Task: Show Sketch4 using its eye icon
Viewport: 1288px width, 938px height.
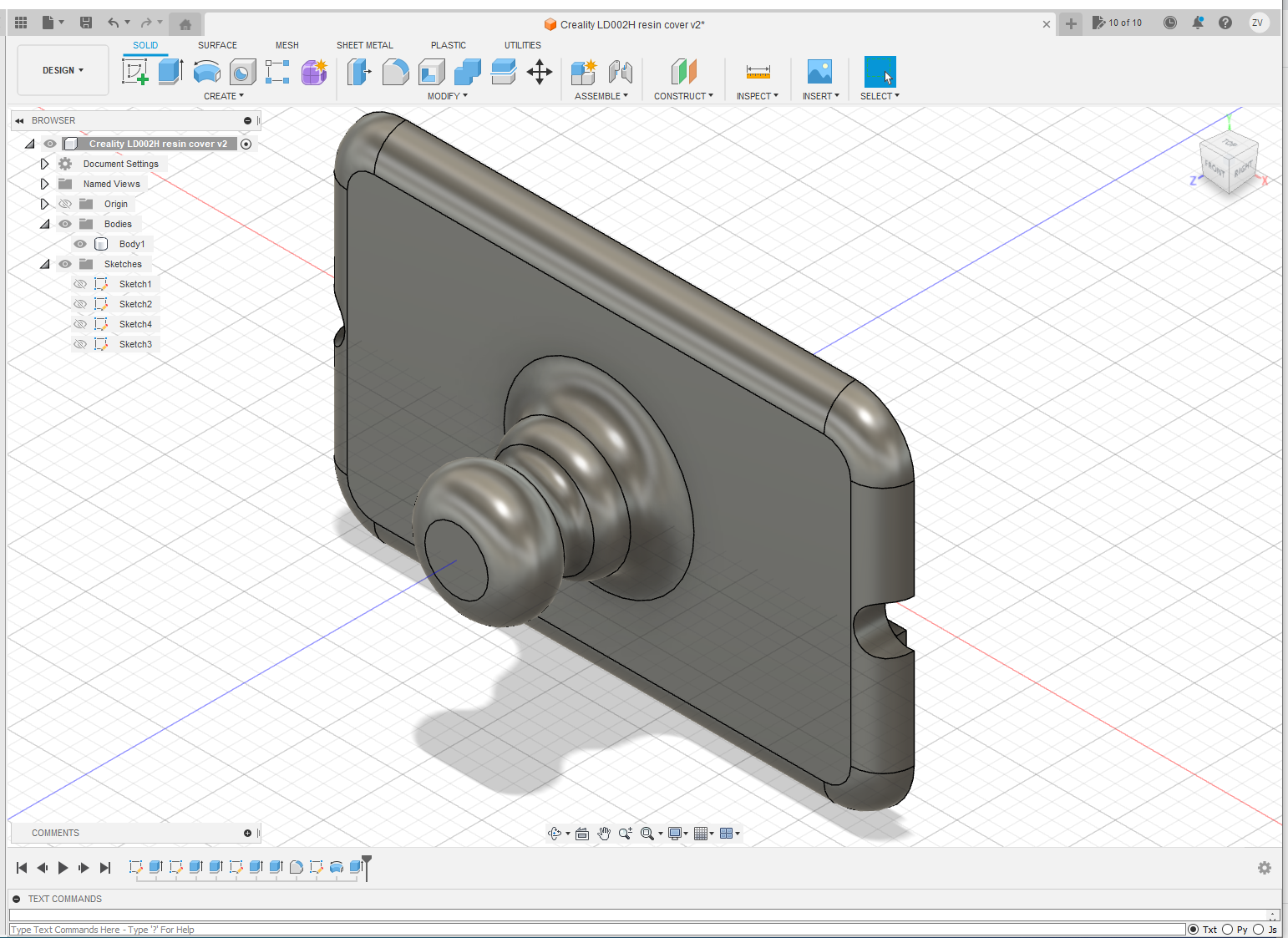Action: tap(80, 324)
